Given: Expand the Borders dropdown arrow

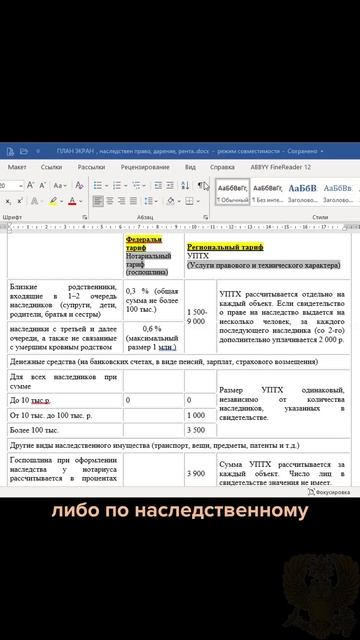Looking at the screenshot, I should 198,201.
